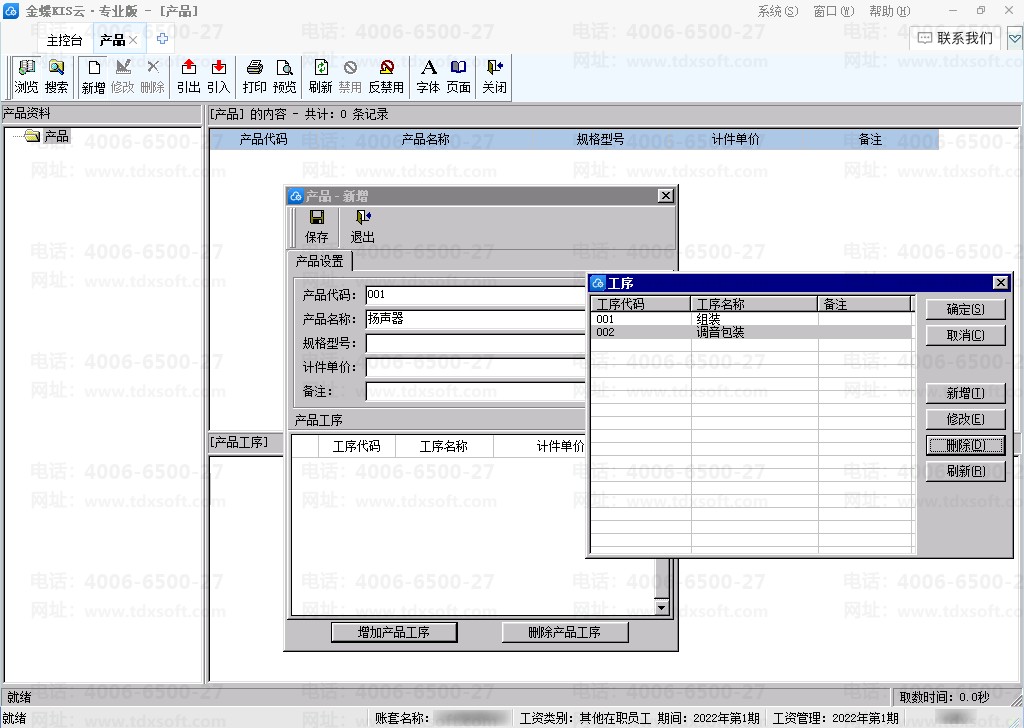The width and height of the screenshot is (1024, 728).
Task: Open 预览 print preview from toolbar
Action: pos(285,77)
